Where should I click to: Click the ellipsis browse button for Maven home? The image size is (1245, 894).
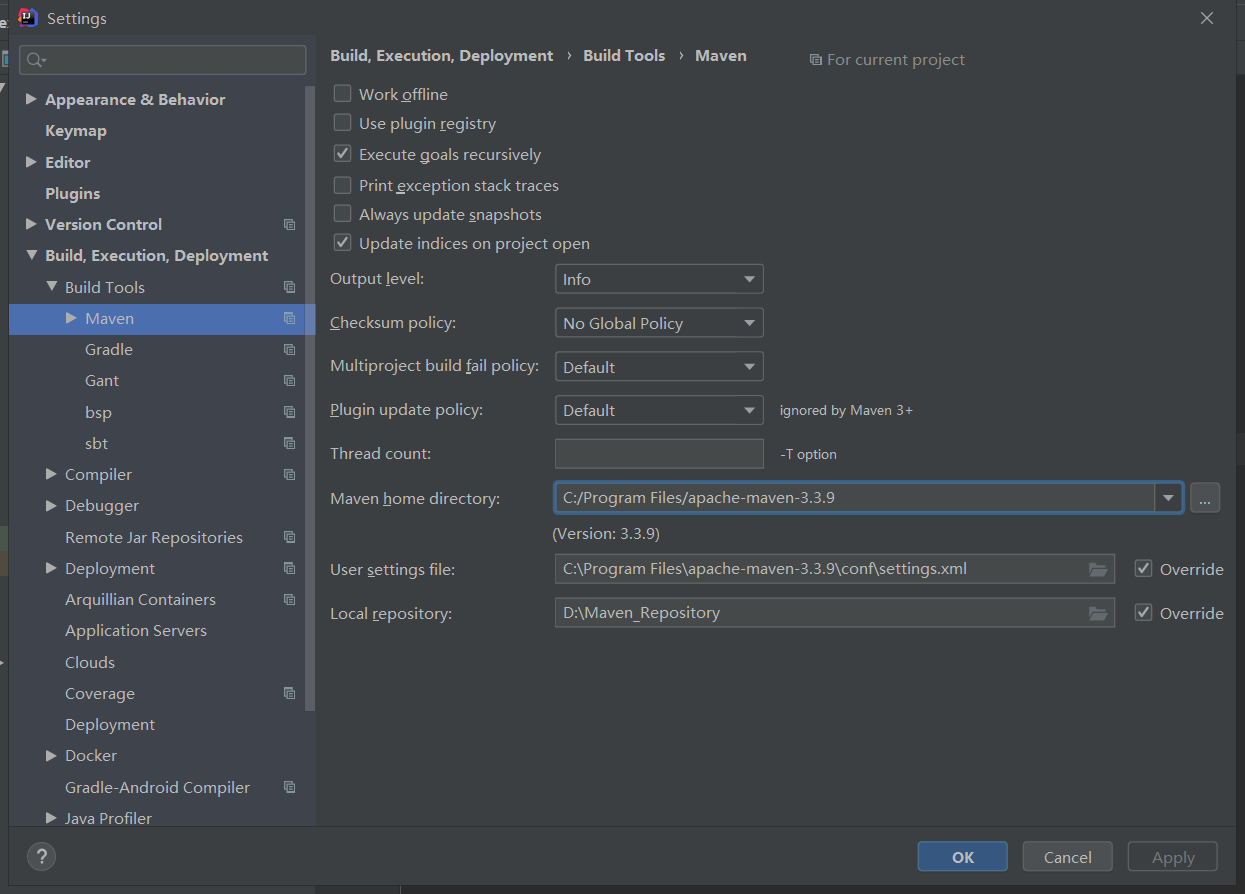click(x=1205, y=497)
